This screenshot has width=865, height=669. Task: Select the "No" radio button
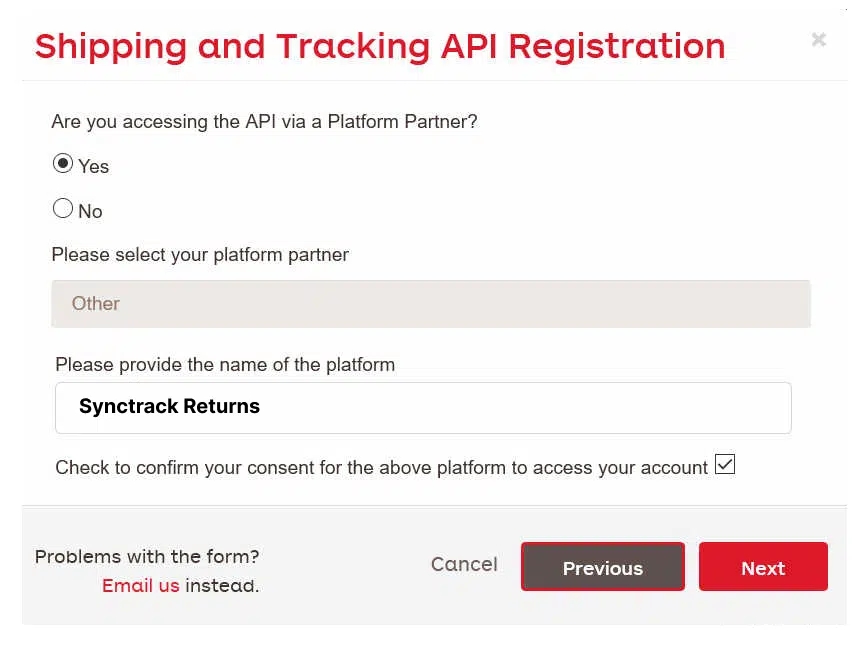[x=63, y=209]
